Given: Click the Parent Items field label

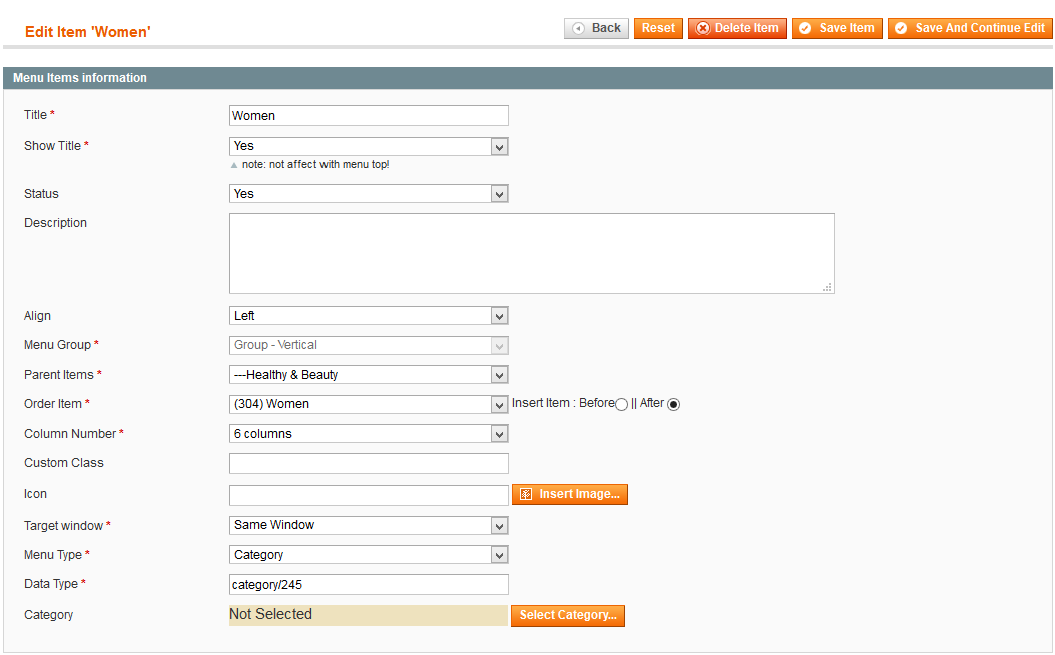Looking at the screenshot, I should (x=59, y=374).
